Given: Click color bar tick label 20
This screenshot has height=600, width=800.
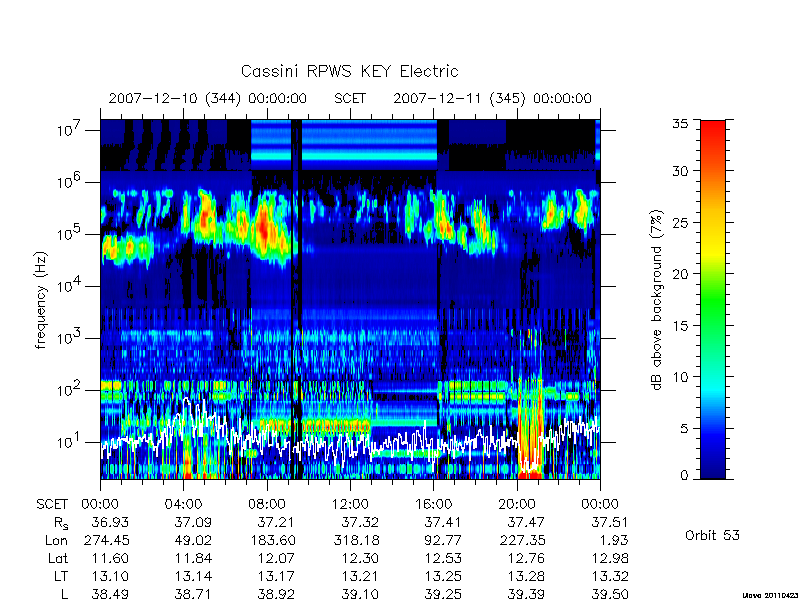Looking at the screenshot, I should point(681,274).
